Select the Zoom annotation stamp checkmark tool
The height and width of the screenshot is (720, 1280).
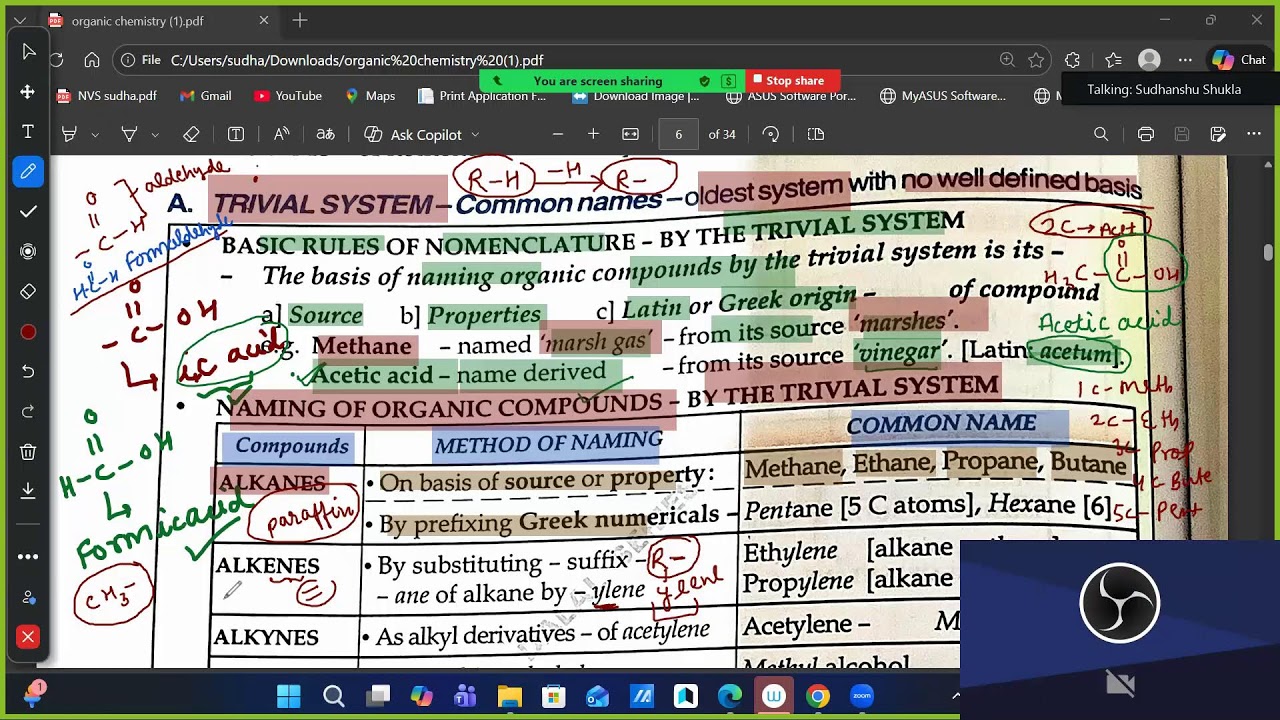tap(28, 212)
